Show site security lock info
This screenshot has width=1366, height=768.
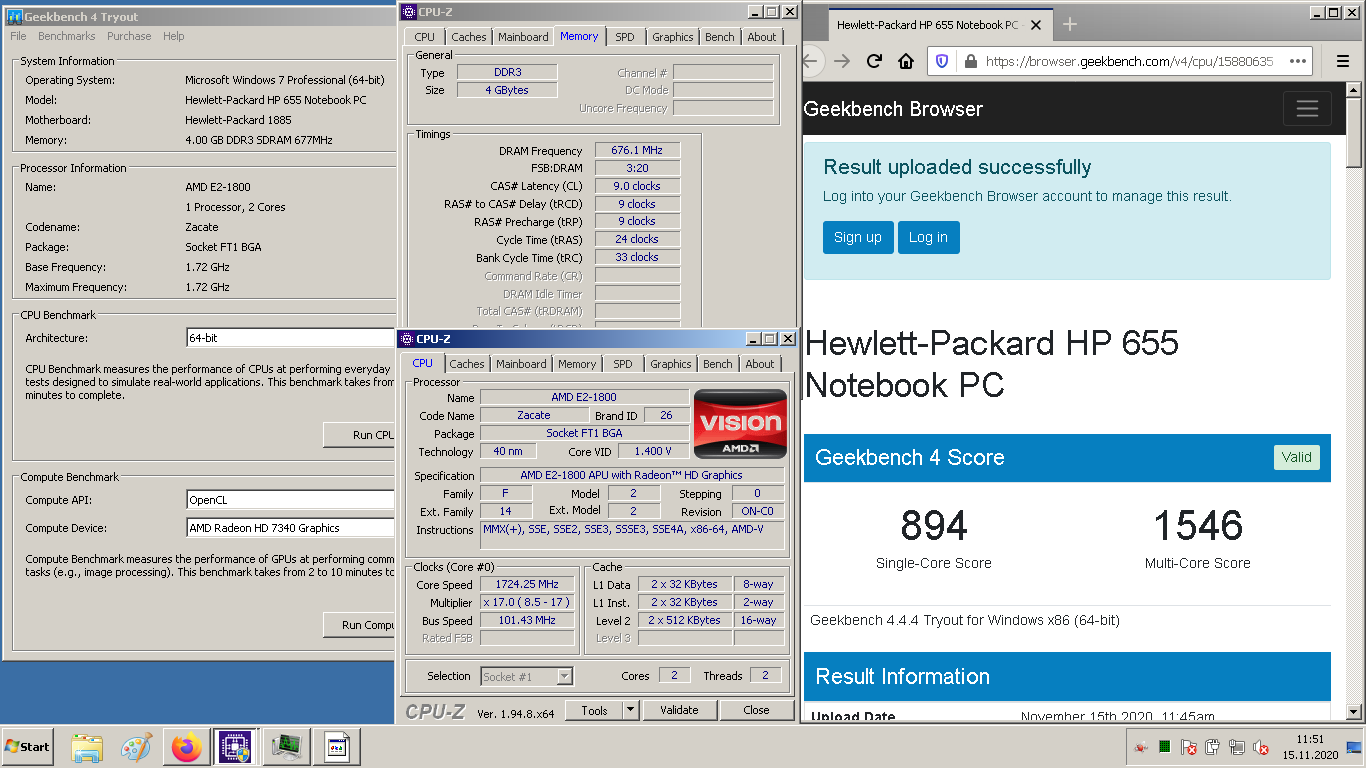click(969, 61)
